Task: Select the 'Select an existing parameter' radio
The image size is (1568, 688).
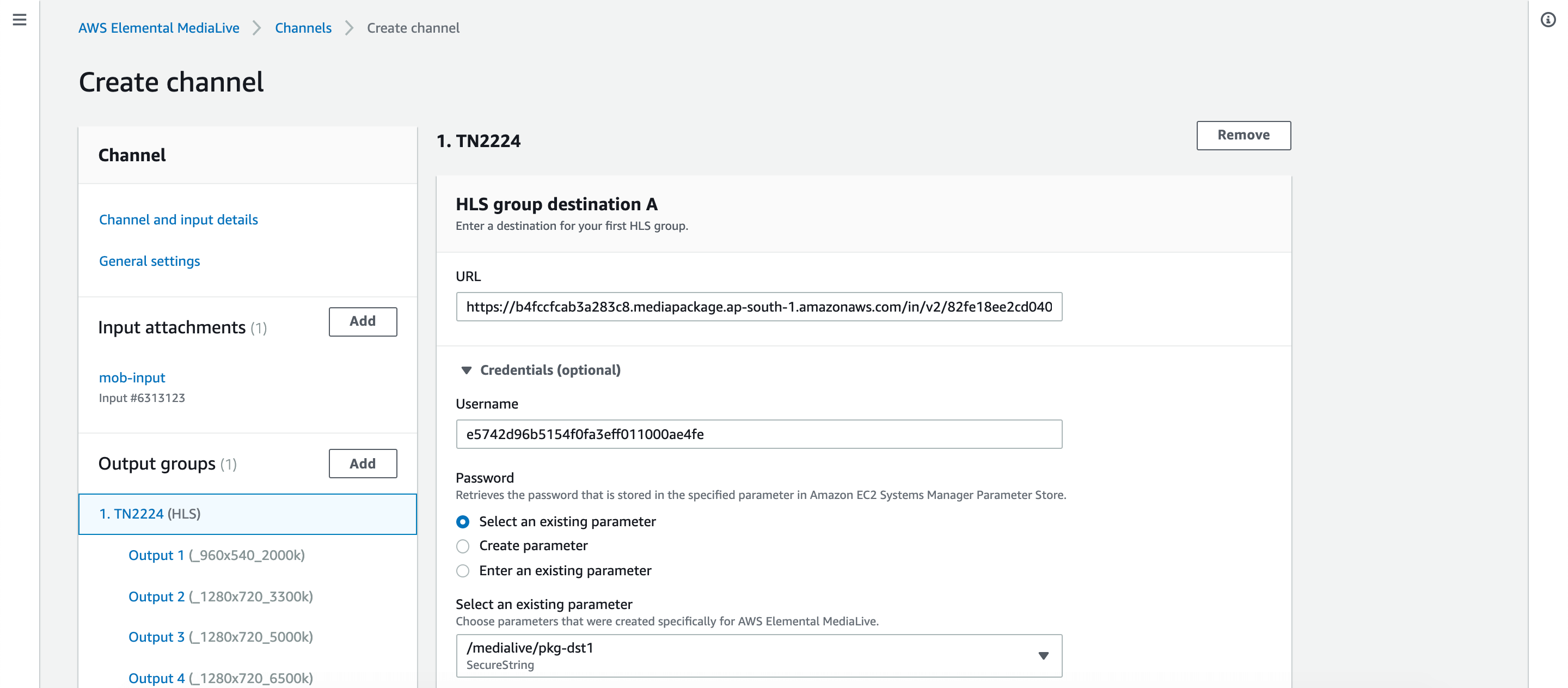Action: [x=463, y=522]
